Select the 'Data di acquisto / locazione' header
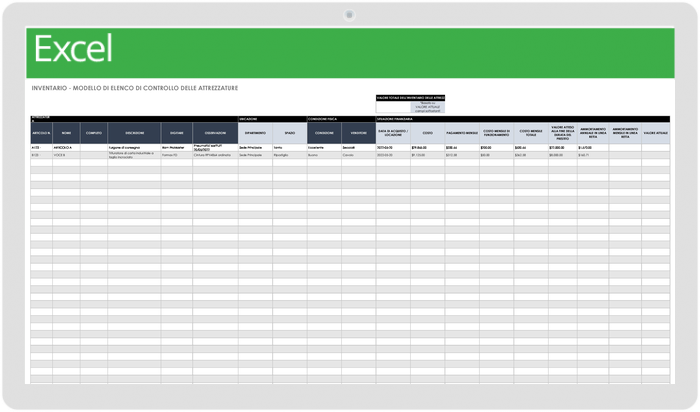This screenshot has width=700, height=412. pos(393,133)
